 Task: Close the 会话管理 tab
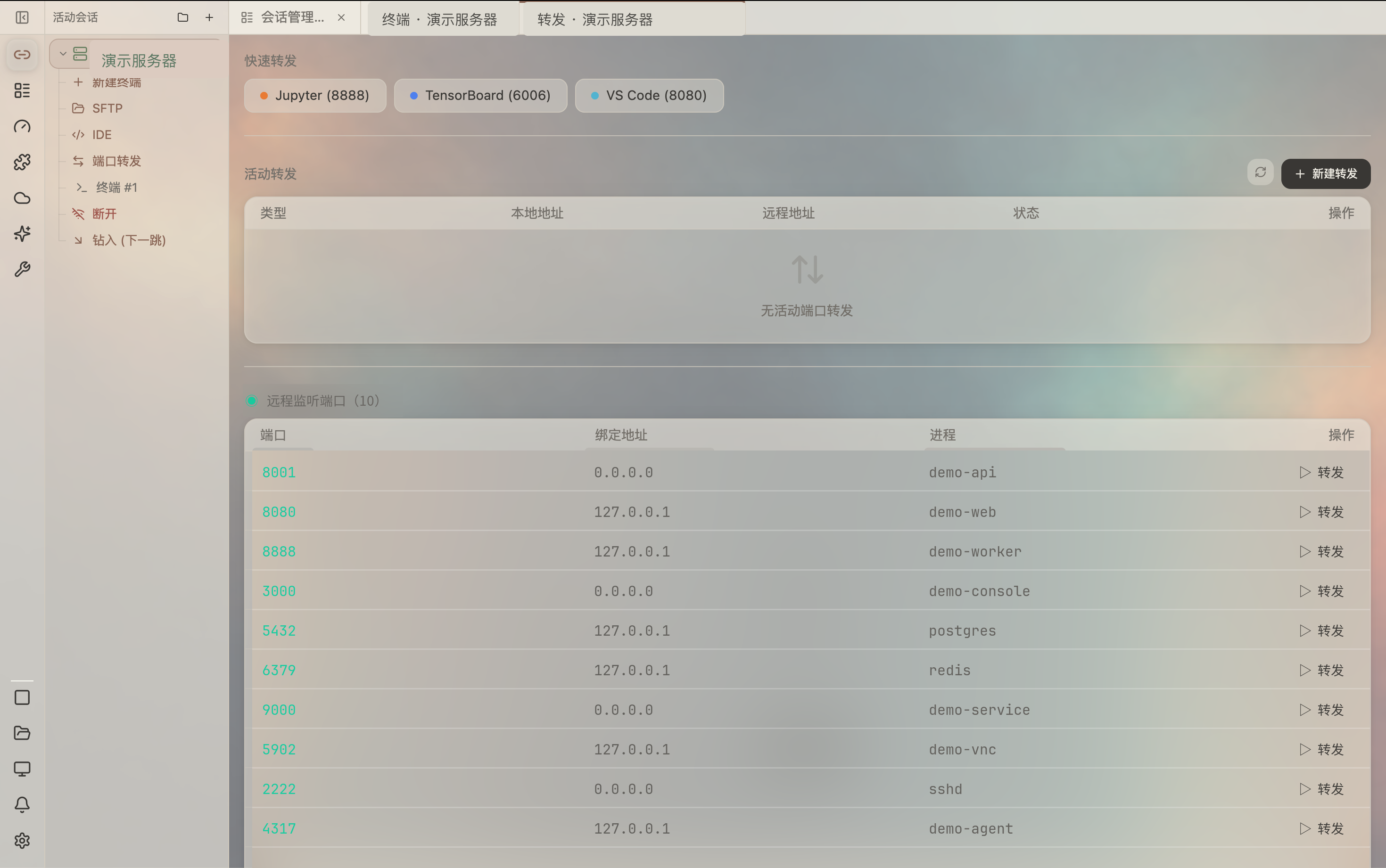pyautogui.click(x=342, y=18)
